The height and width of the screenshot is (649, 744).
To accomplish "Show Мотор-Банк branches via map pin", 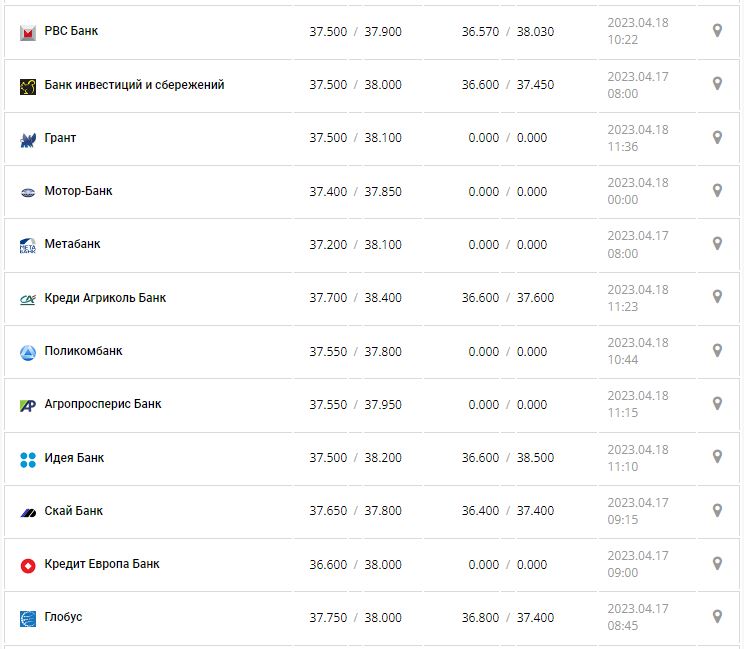I will (717, 190).
